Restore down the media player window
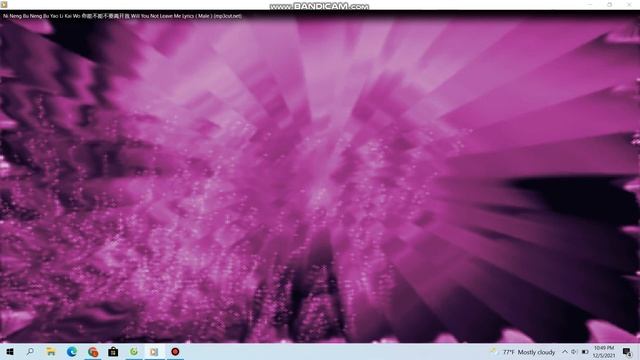Screen dimensions: 640x360 coord(610,4)
